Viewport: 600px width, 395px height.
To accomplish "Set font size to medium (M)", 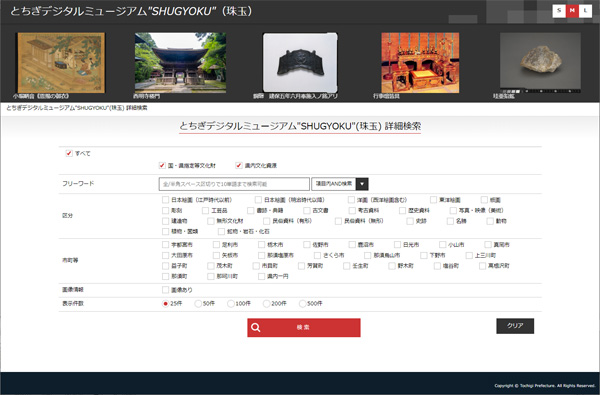I will [572, 11].
